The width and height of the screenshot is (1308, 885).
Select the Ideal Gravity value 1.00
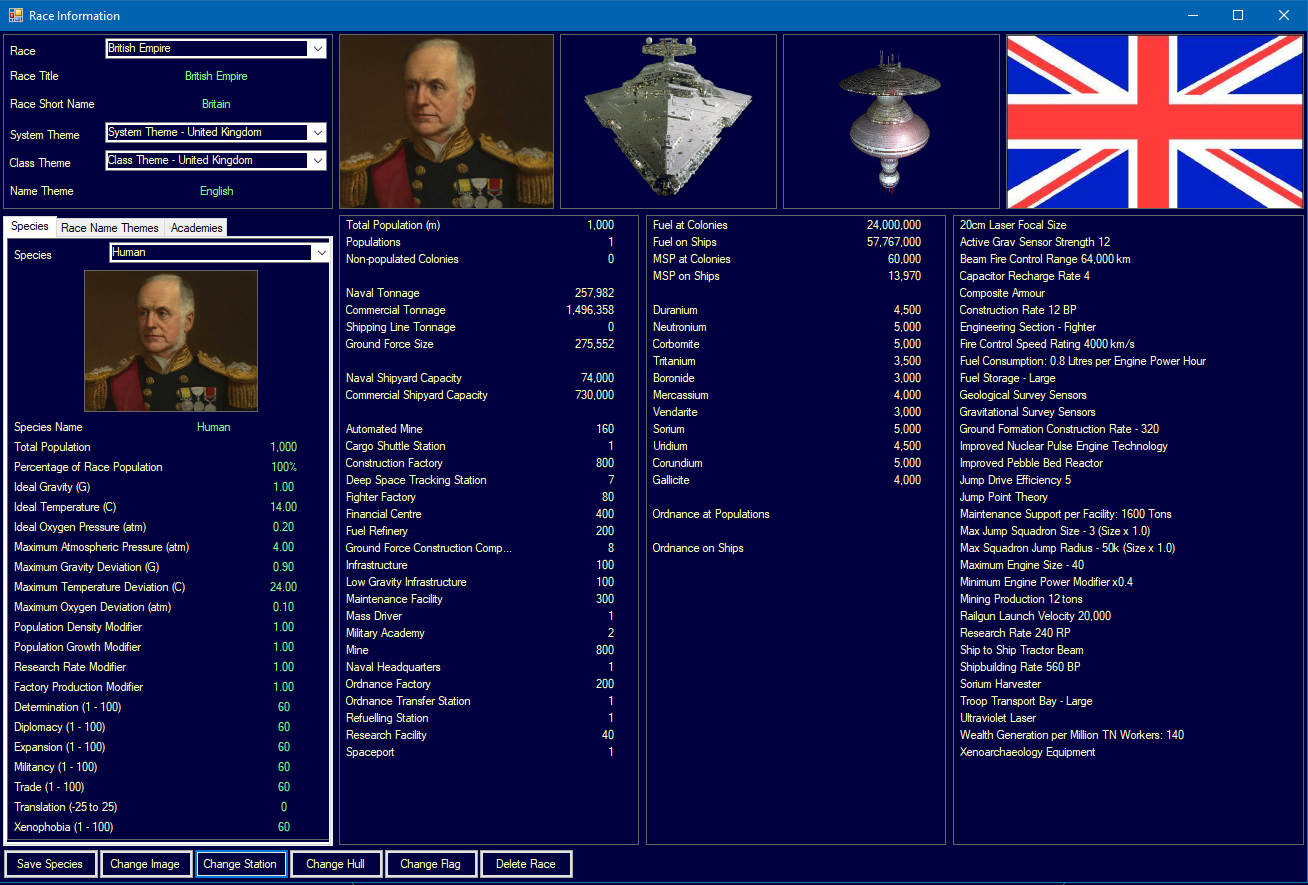(284, 487)
